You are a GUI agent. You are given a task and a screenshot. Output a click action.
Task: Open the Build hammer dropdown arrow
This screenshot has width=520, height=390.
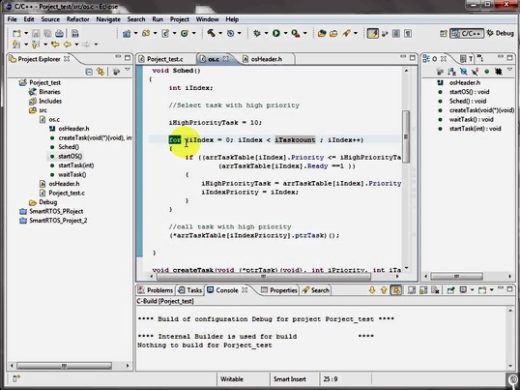coord(220,33)
